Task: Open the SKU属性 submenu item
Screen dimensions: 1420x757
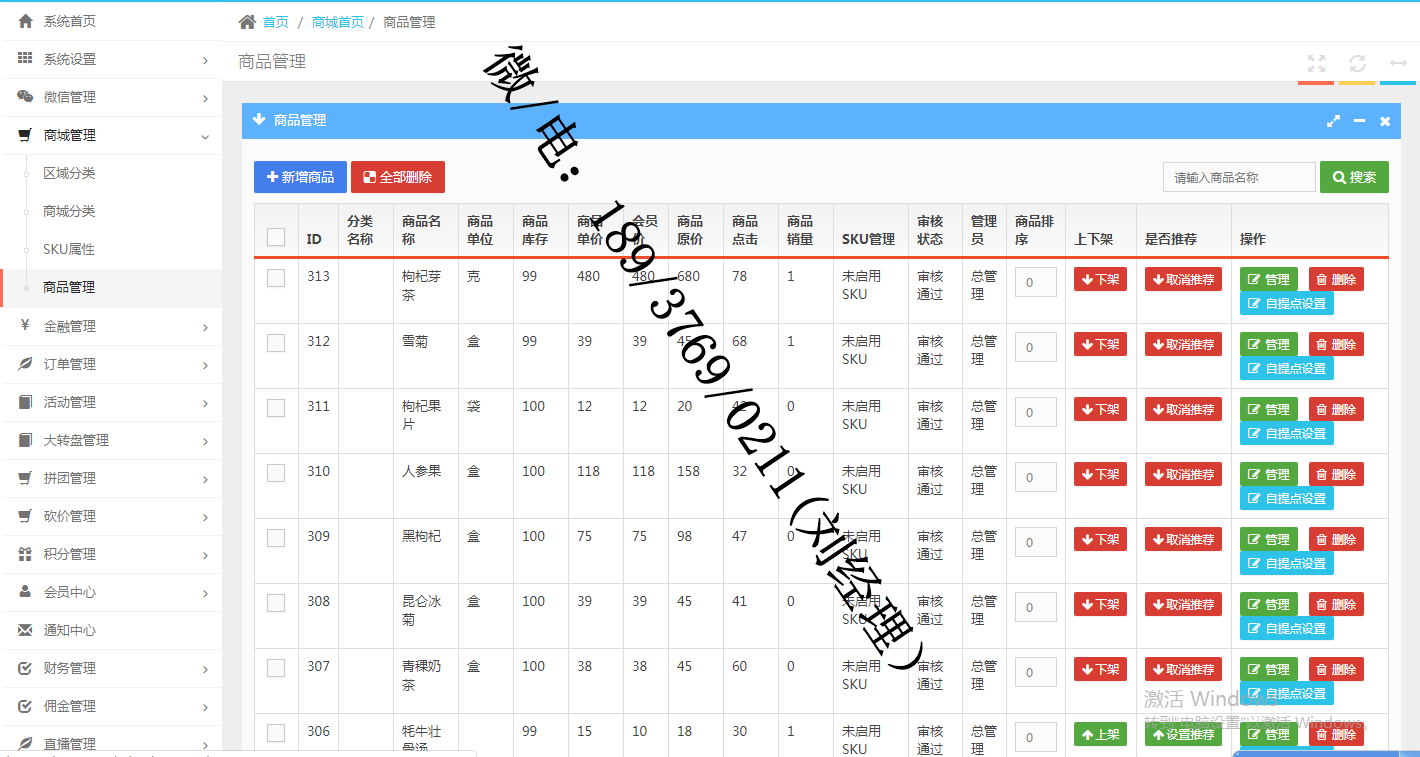Action: click(69, 249)
